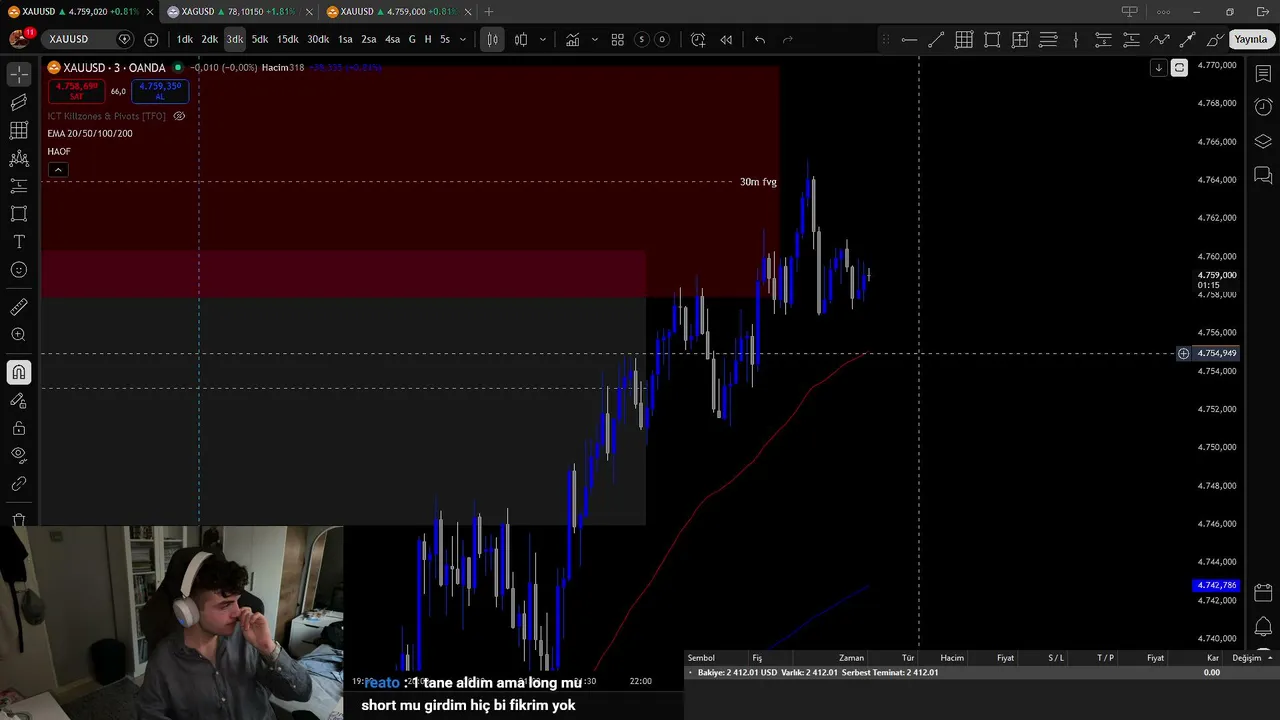The image size is (1280, 720).
Task: Open the emoji icons tool
Action: 19,270
